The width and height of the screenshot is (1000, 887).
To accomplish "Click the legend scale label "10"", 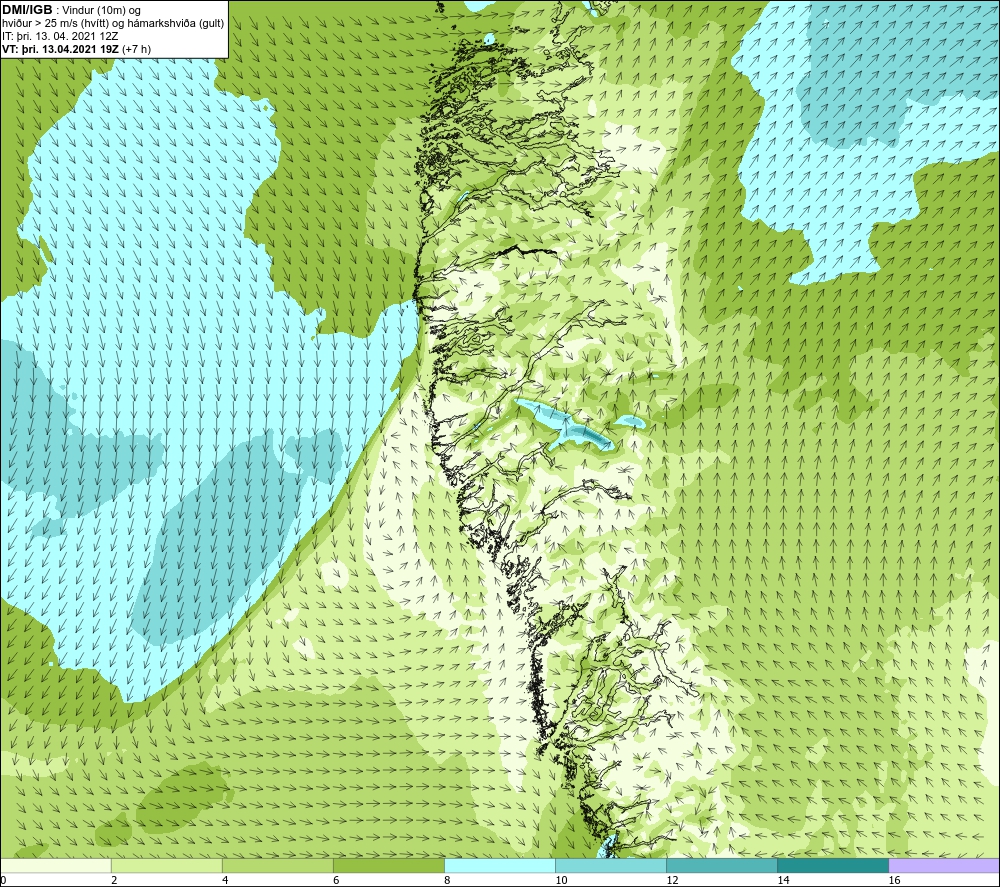I will [561, 881].
